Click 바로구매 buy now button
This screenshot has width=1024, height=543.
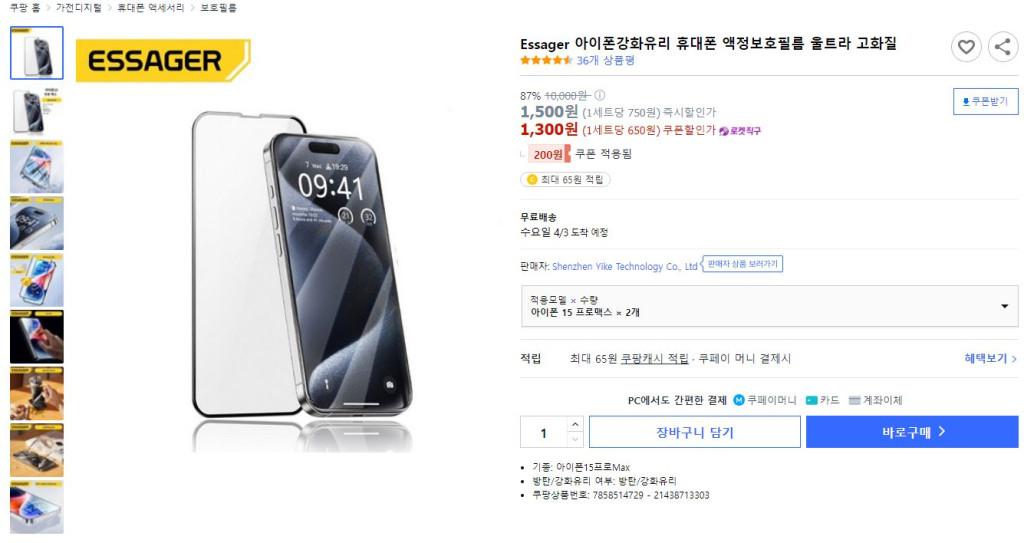[912, 432]
